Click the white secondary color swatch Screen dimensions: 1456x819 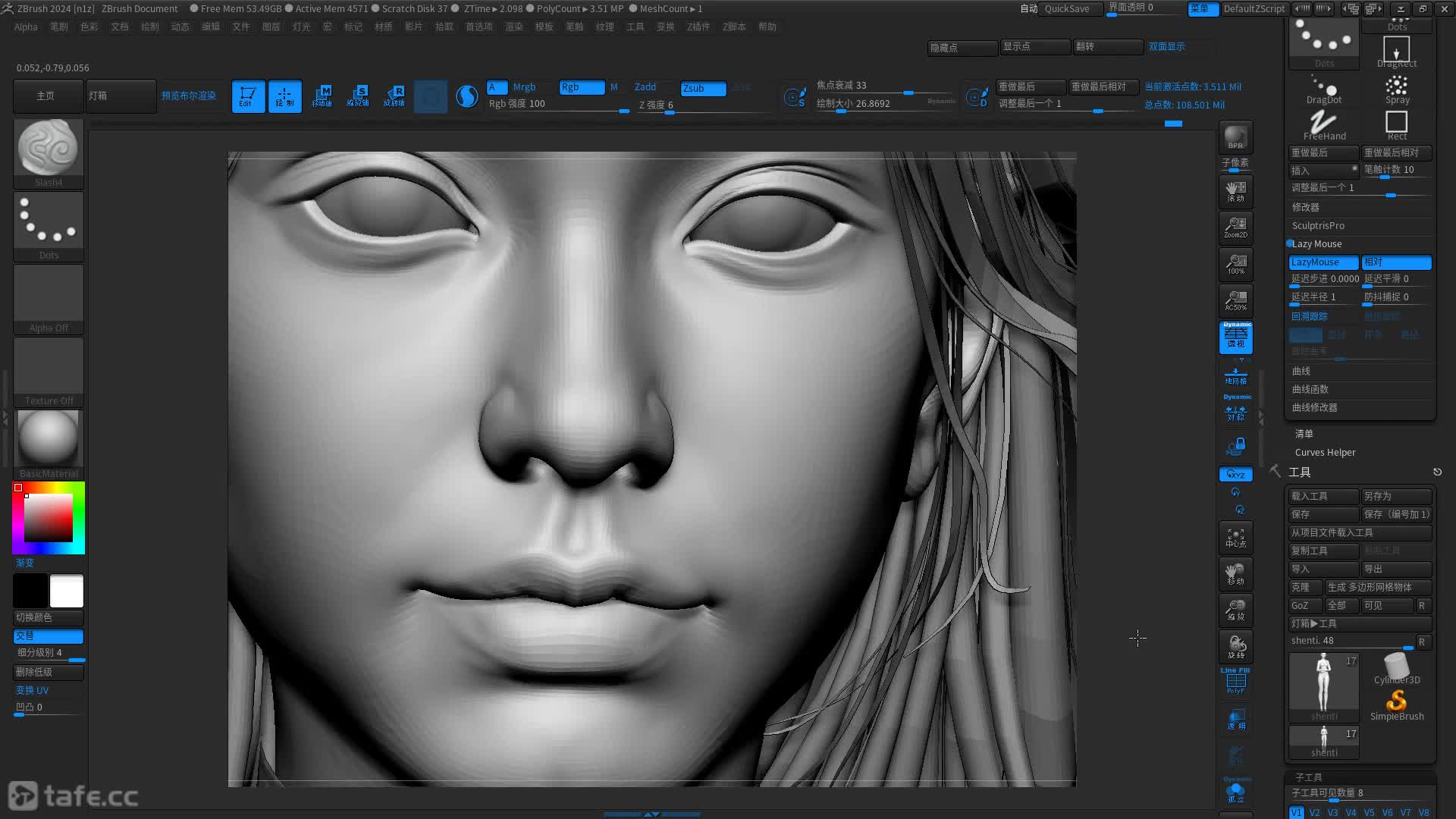pyautogui.click(x=67, y=591)
